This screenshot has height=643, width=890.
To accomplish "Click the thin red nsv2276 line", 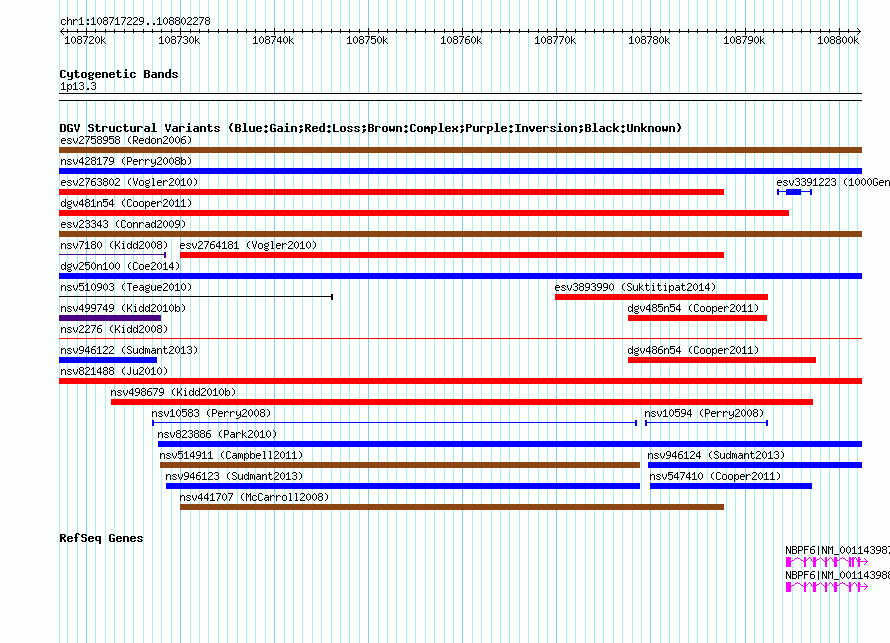I will (460, 339).
